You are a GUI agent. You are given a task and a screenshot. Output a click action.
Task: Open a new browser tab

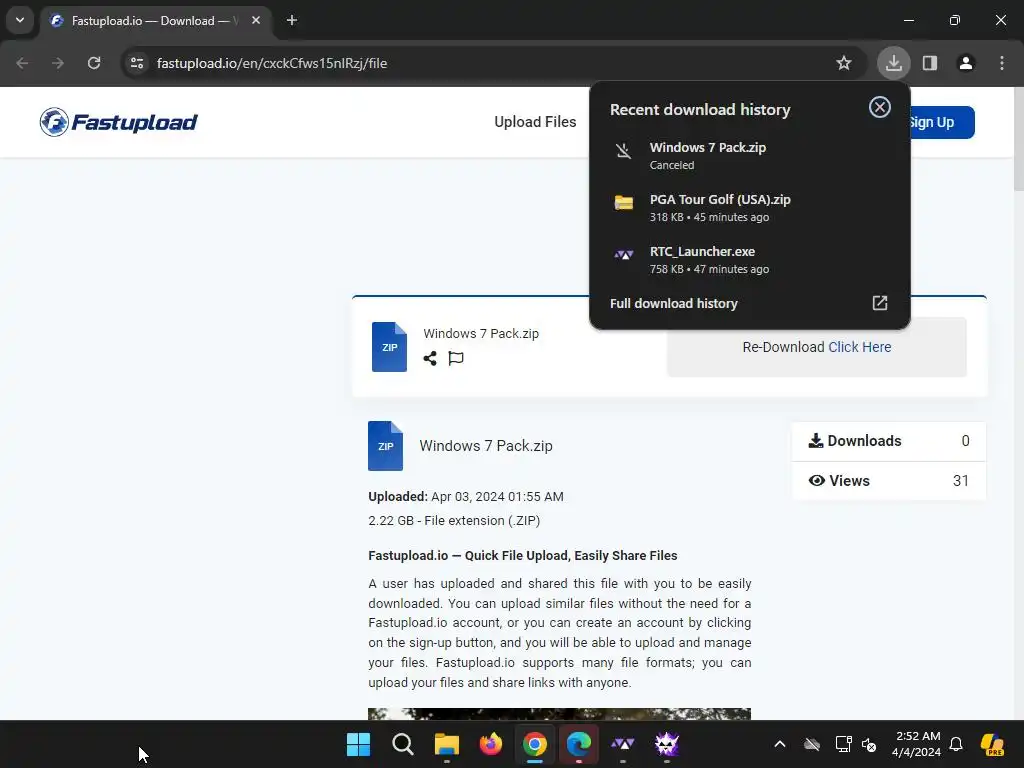(x=292, y=20)
